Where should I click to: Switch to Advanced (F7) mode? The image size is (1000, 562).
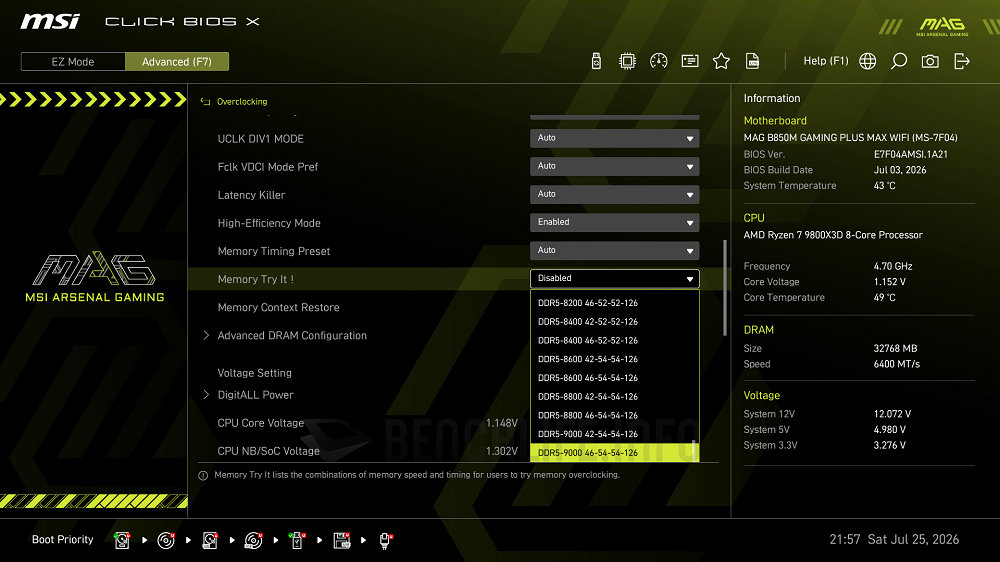tap(177, 62)
